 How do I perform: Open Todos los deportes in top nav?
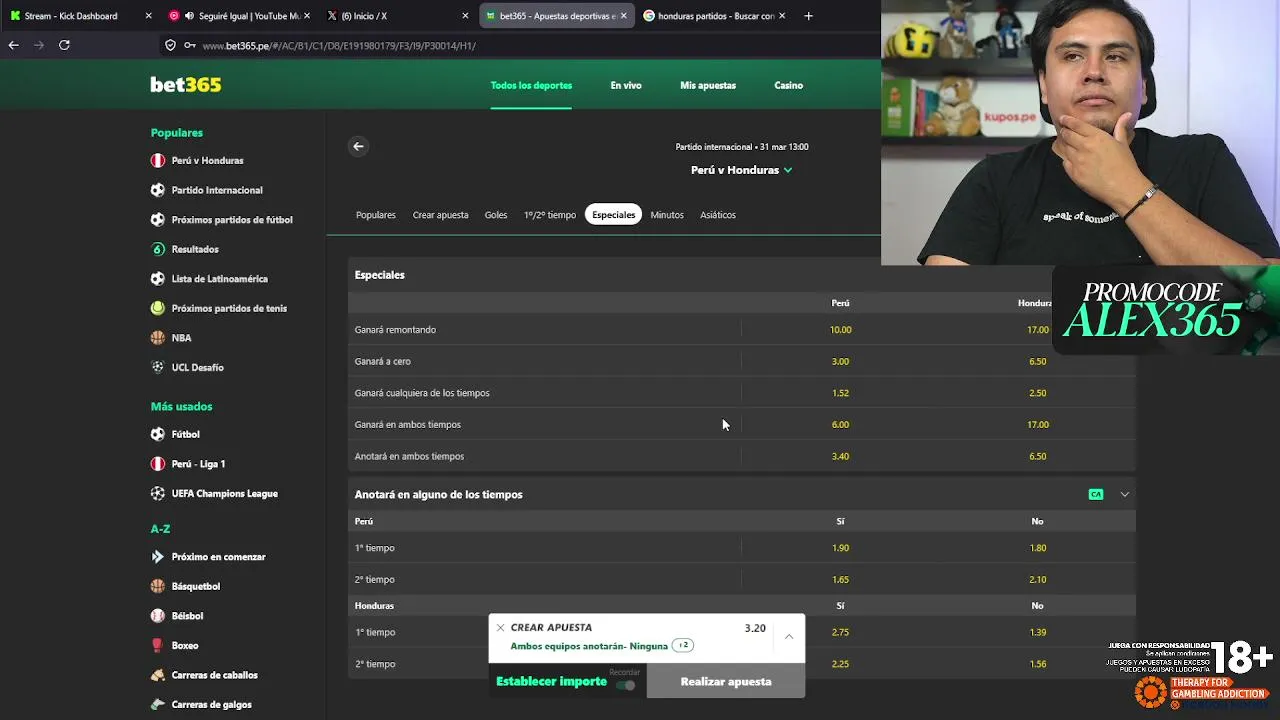[x=531, y=85]
